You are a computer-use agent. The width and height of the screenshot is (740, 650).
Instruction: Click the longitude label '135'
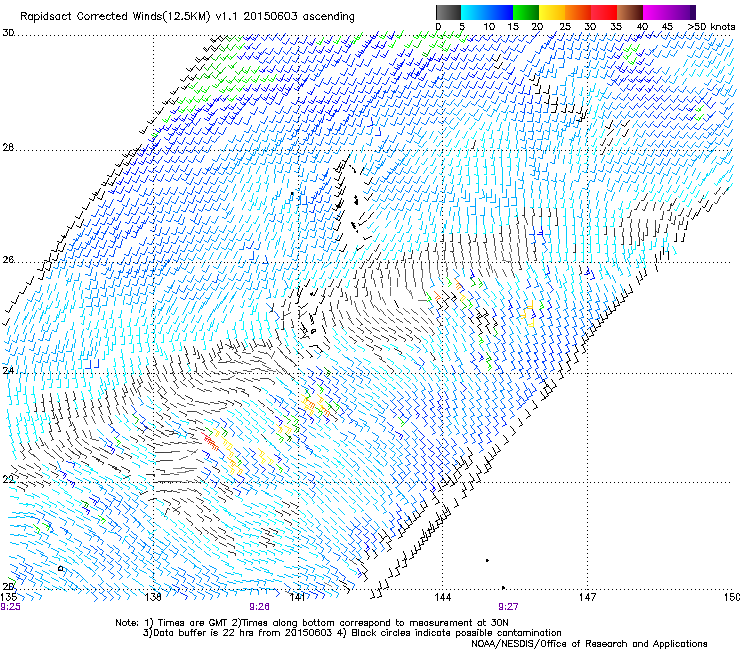point(9,597)
